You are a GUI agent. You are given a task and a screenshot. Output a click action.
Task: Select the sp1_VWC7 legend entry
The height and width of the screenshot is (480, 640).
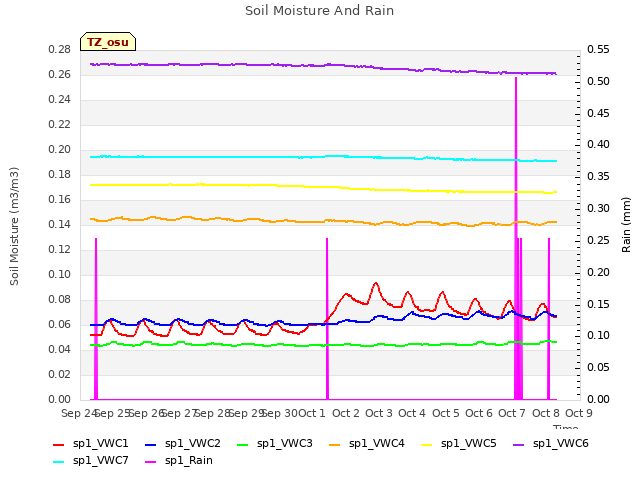coord(91,461)
